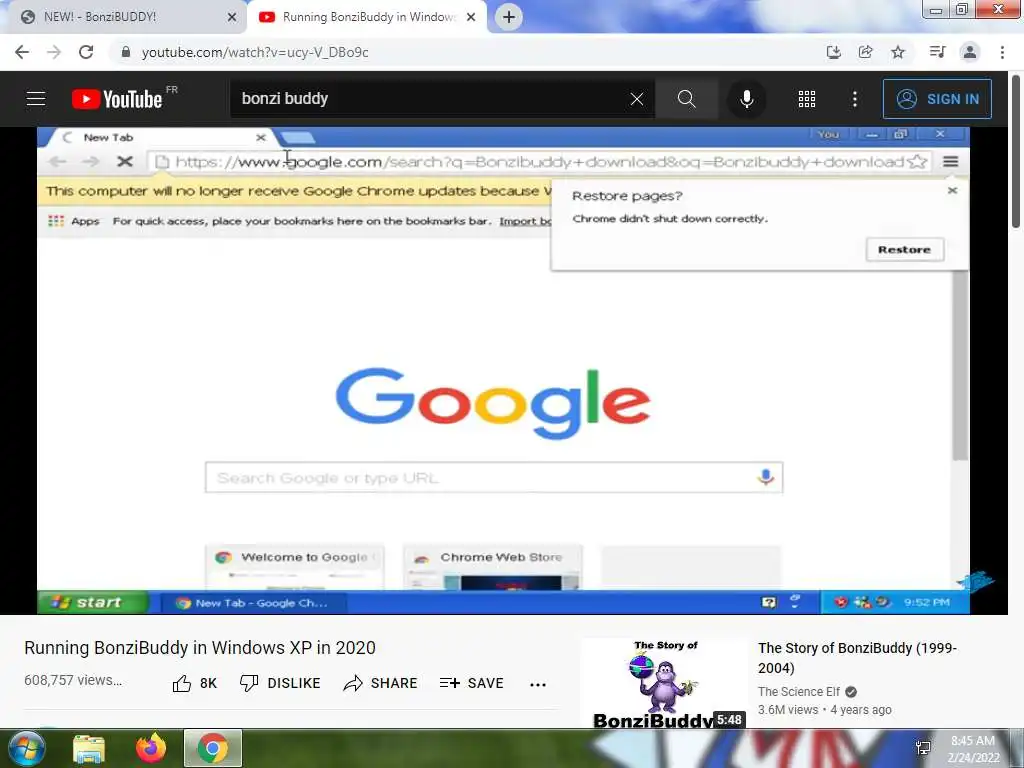The image size is (1024, 768).
Task: Click Chrome icon in taskbar
Action: (x=213, y=748)
